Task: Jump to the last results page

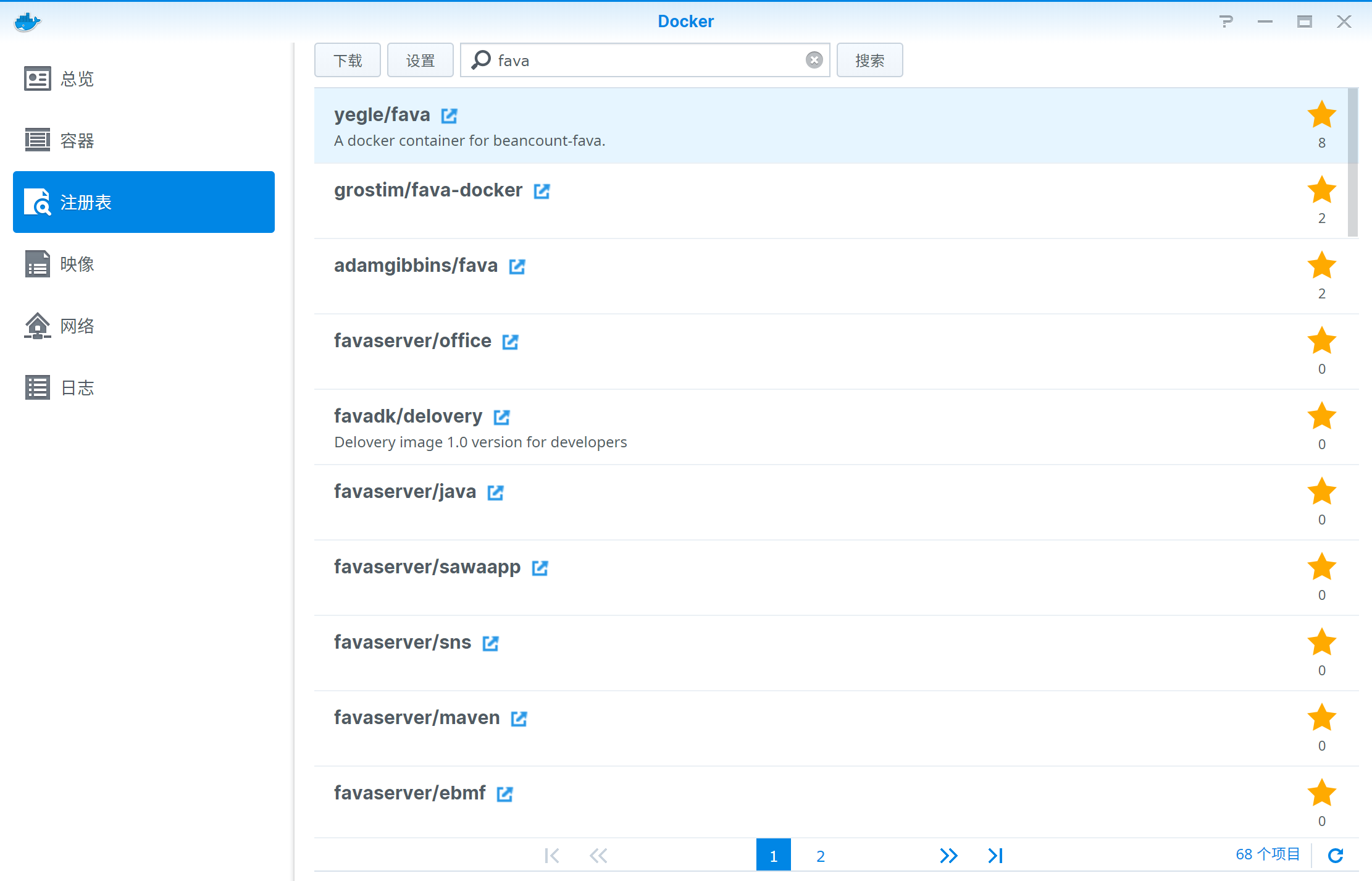Action: point(995,856)
